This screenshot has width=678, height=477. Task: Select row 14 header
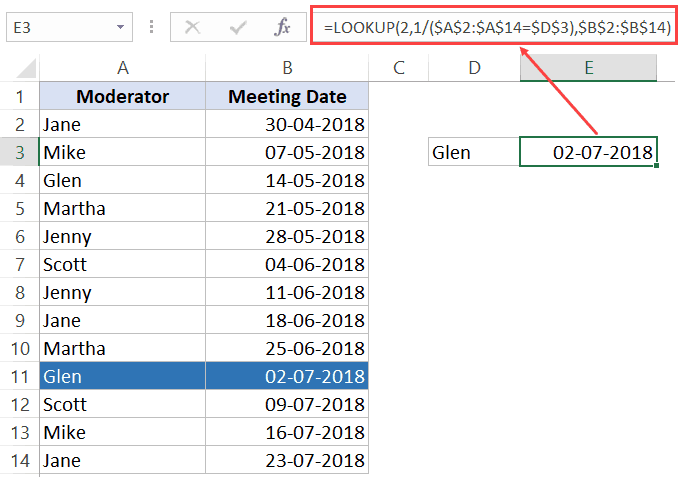pos(19,461)
